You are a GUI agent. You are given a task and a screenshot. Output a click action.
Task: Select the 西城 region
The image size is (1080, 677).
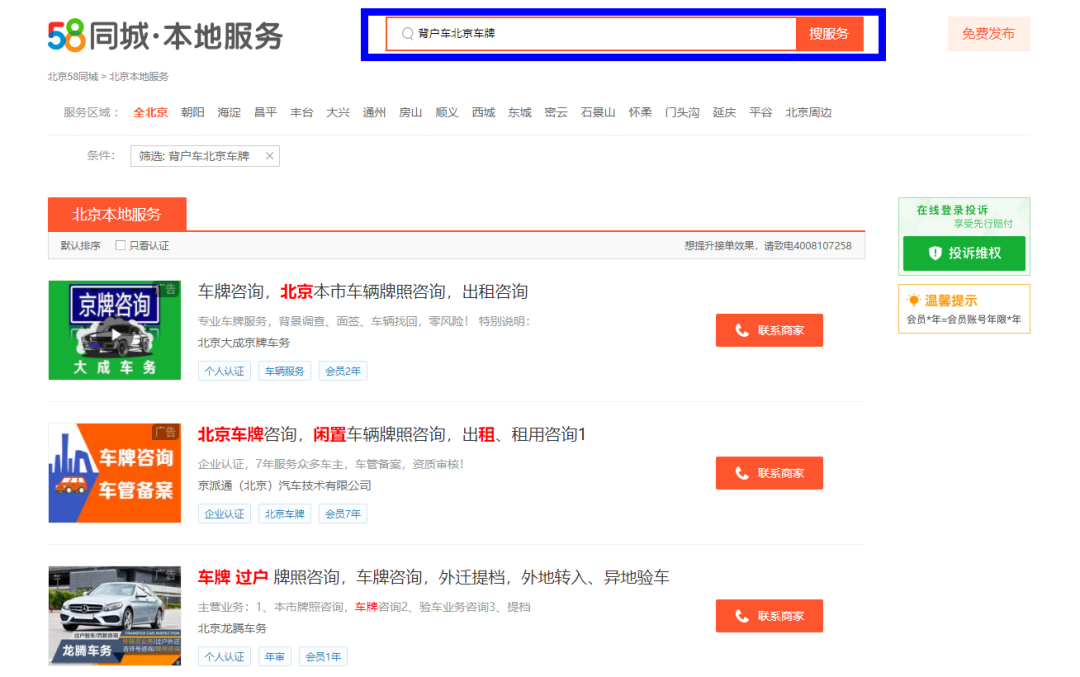point(483,112)
